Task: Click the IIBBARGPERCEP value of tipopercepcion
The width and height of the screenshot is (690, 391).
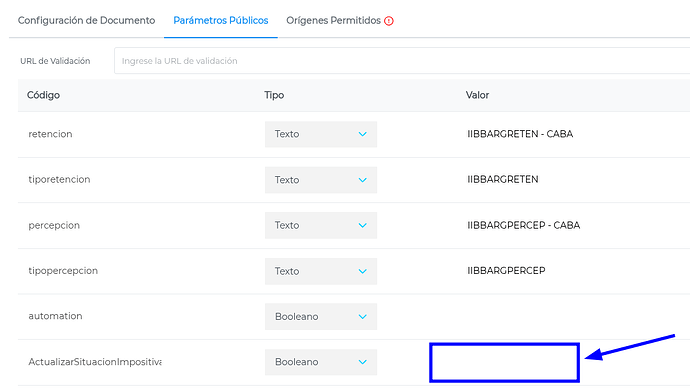Action: (x=506, y=270)
